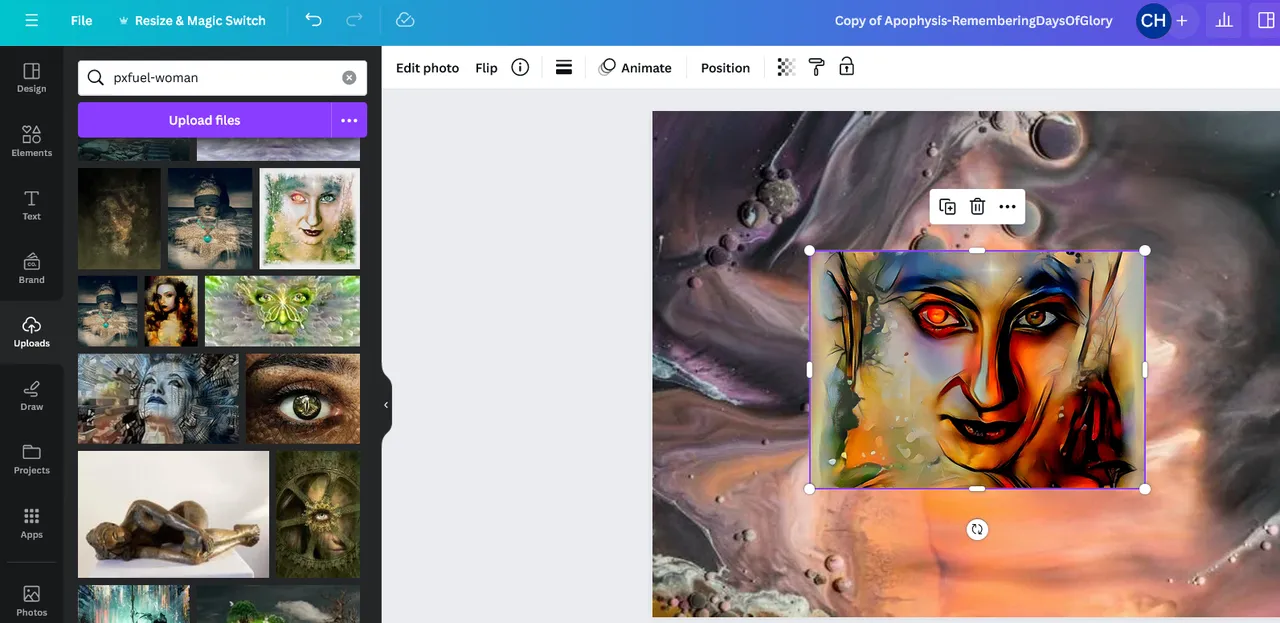The width and height of the screenshot is (1280, 623).
Task: Click the search magnifier icon
Action: (95, 78)
